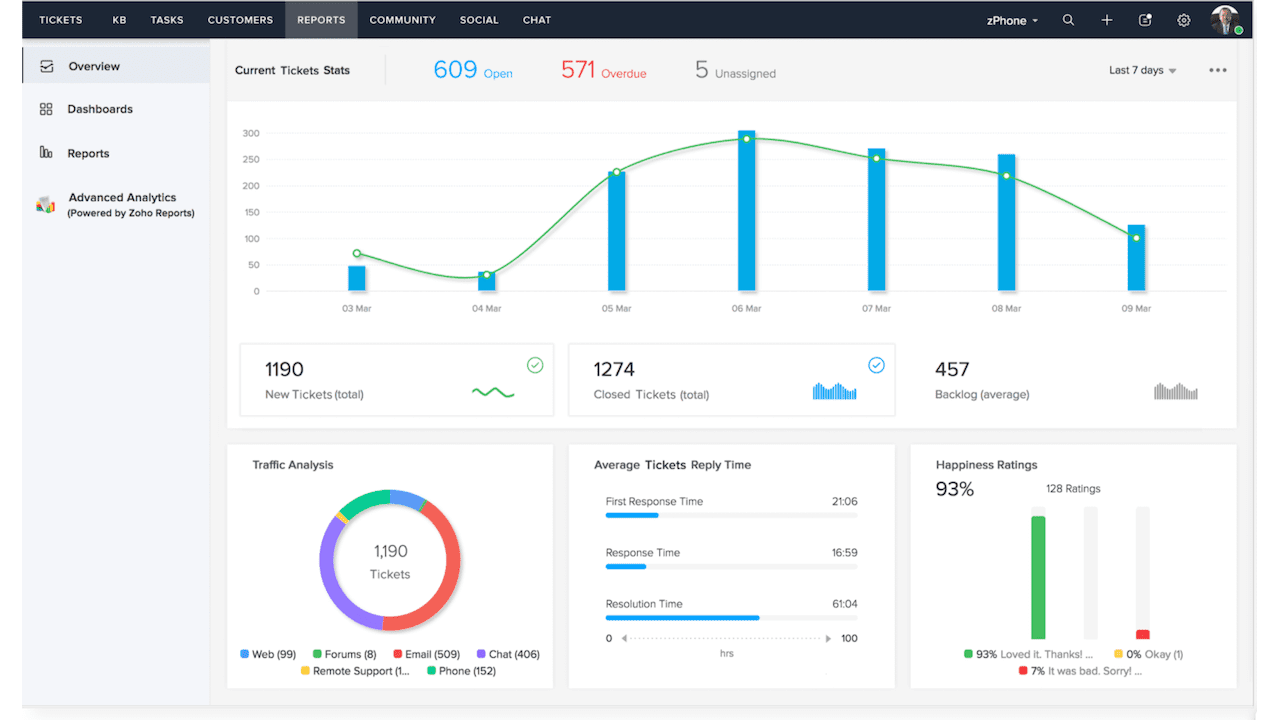1280x720 pixels.
Task: Click the external link share icon
Action: pyautogui.click(x=1145, y=20)
